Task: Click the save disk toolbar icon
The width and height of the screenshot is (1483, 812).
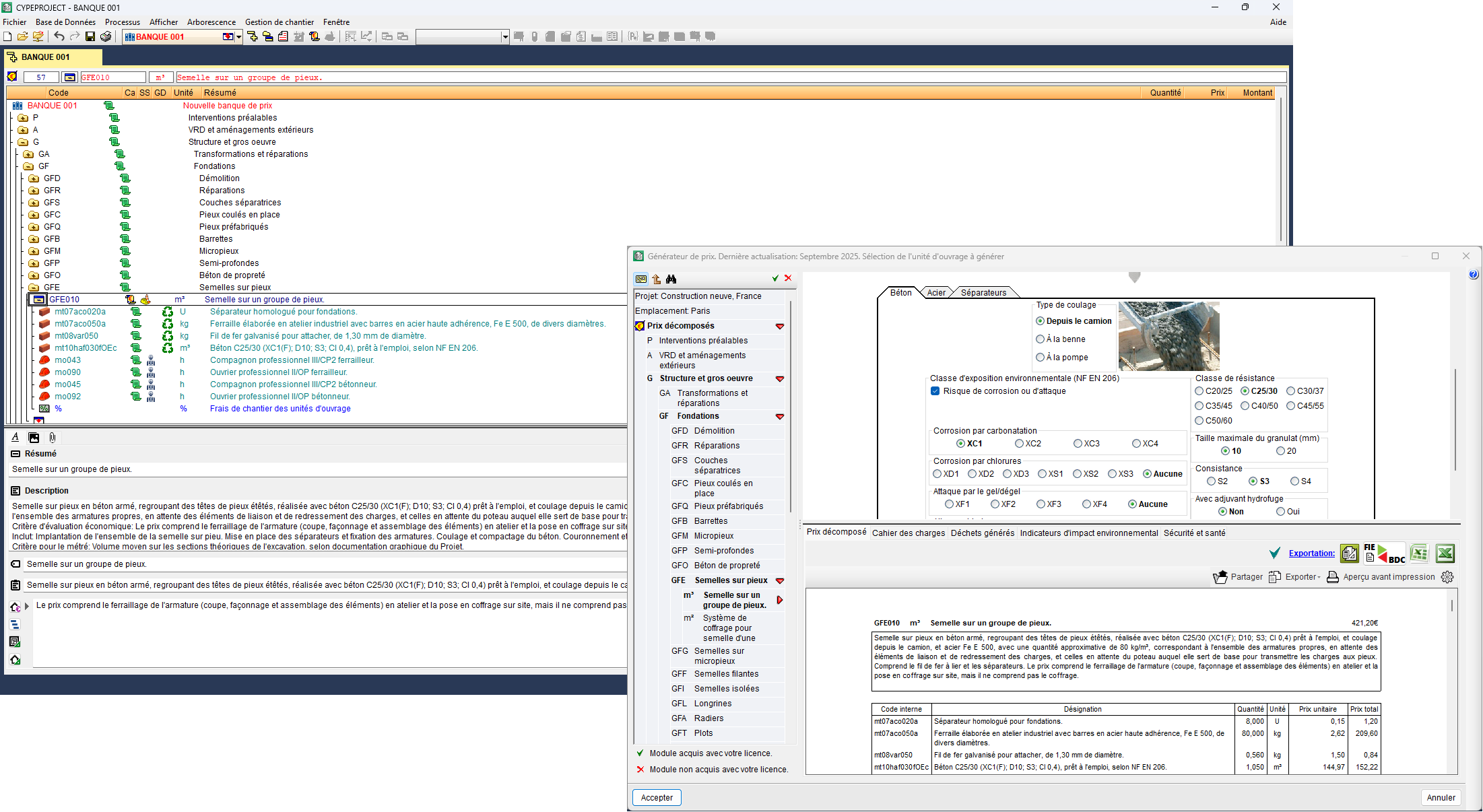Action: [90, 37]
